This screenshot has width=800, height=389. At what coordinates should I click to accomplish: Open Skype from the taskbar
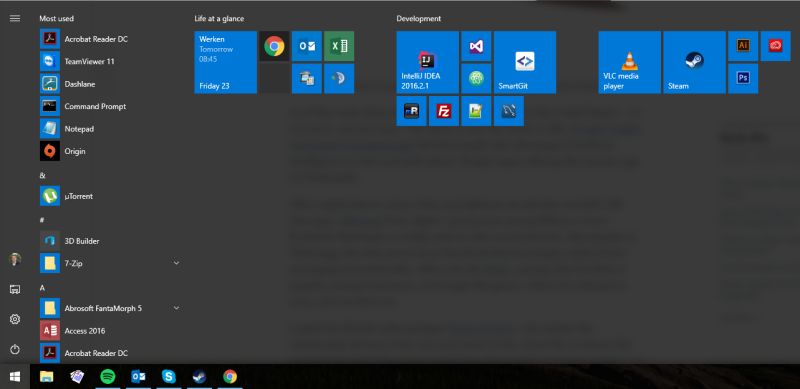coord(168,377)
